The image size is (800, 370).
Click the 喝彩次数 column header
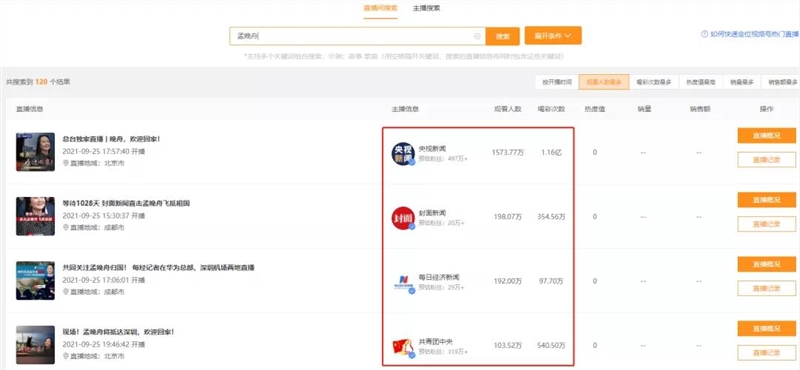click(x=552, y=109)
